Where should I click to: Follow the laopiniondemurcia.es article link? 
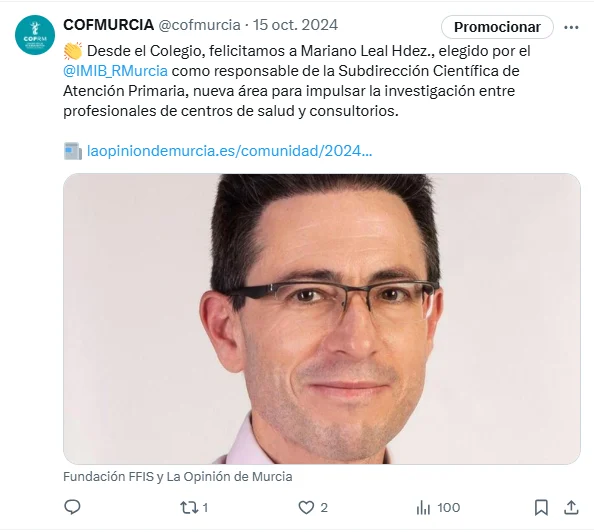230,151
